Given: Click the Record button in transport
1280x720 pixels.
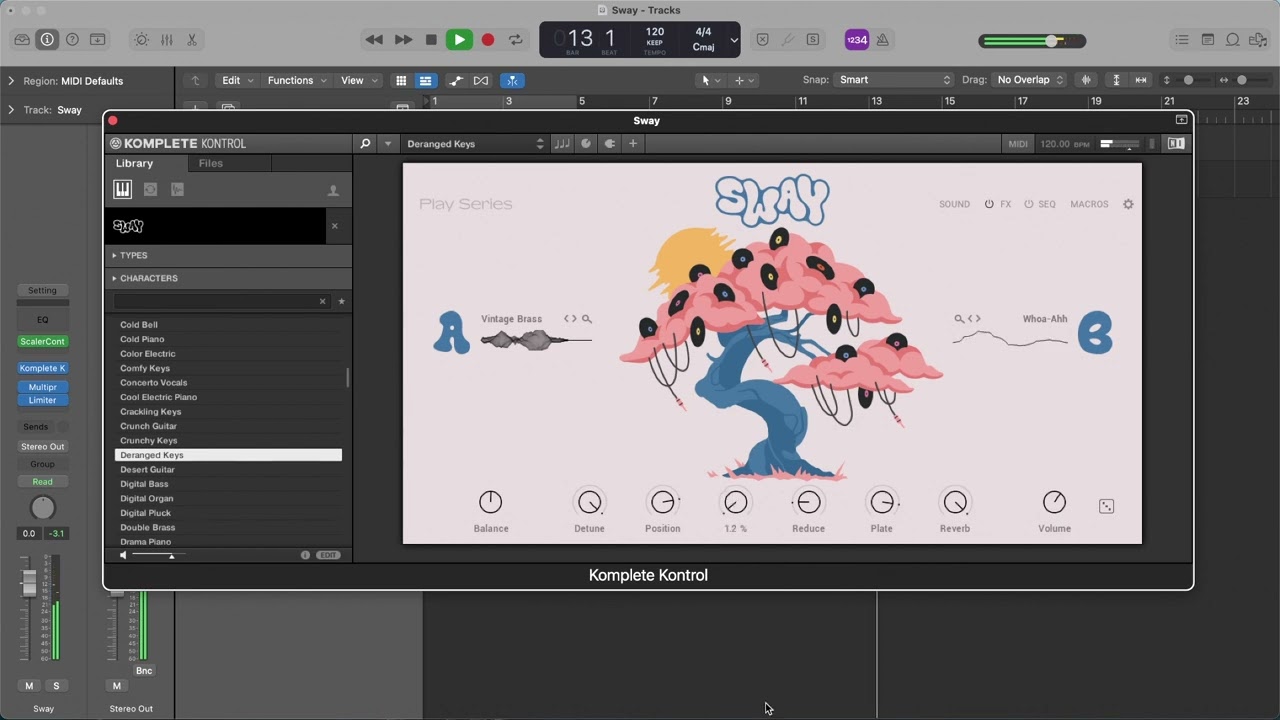Looking at the screenshot, I should tap(488, 40).
